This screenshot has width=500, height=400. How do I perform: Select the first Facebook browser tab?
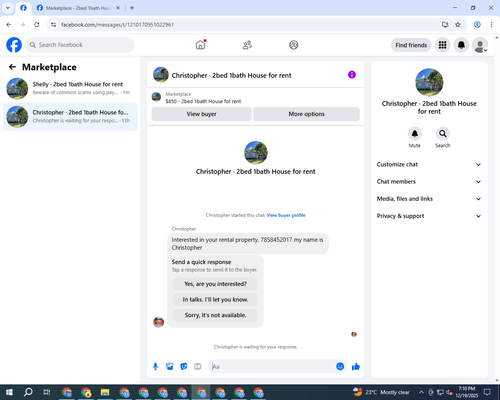(x=23, y=8)
